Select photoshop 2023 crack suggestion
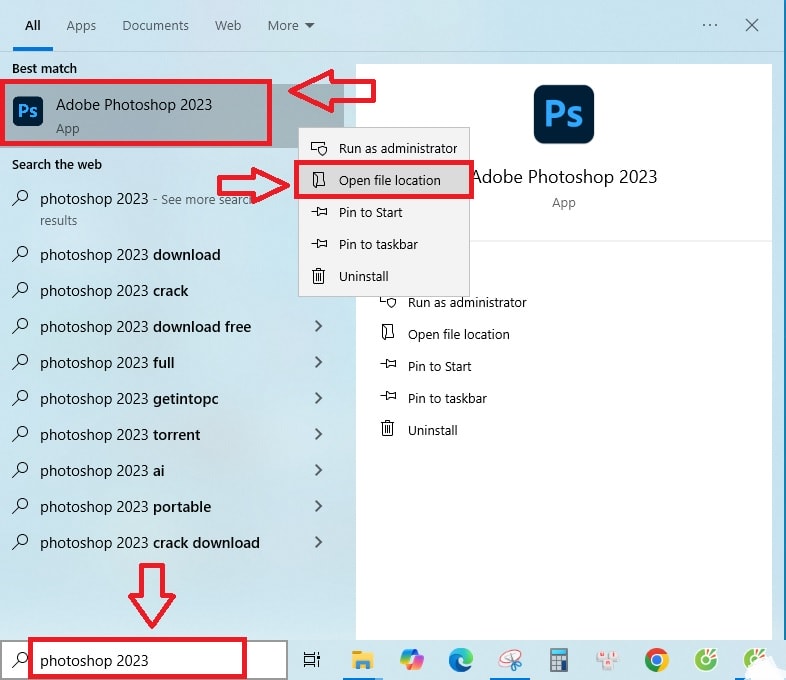The width and height of the screenshot is (786, 680). (114, 291)
